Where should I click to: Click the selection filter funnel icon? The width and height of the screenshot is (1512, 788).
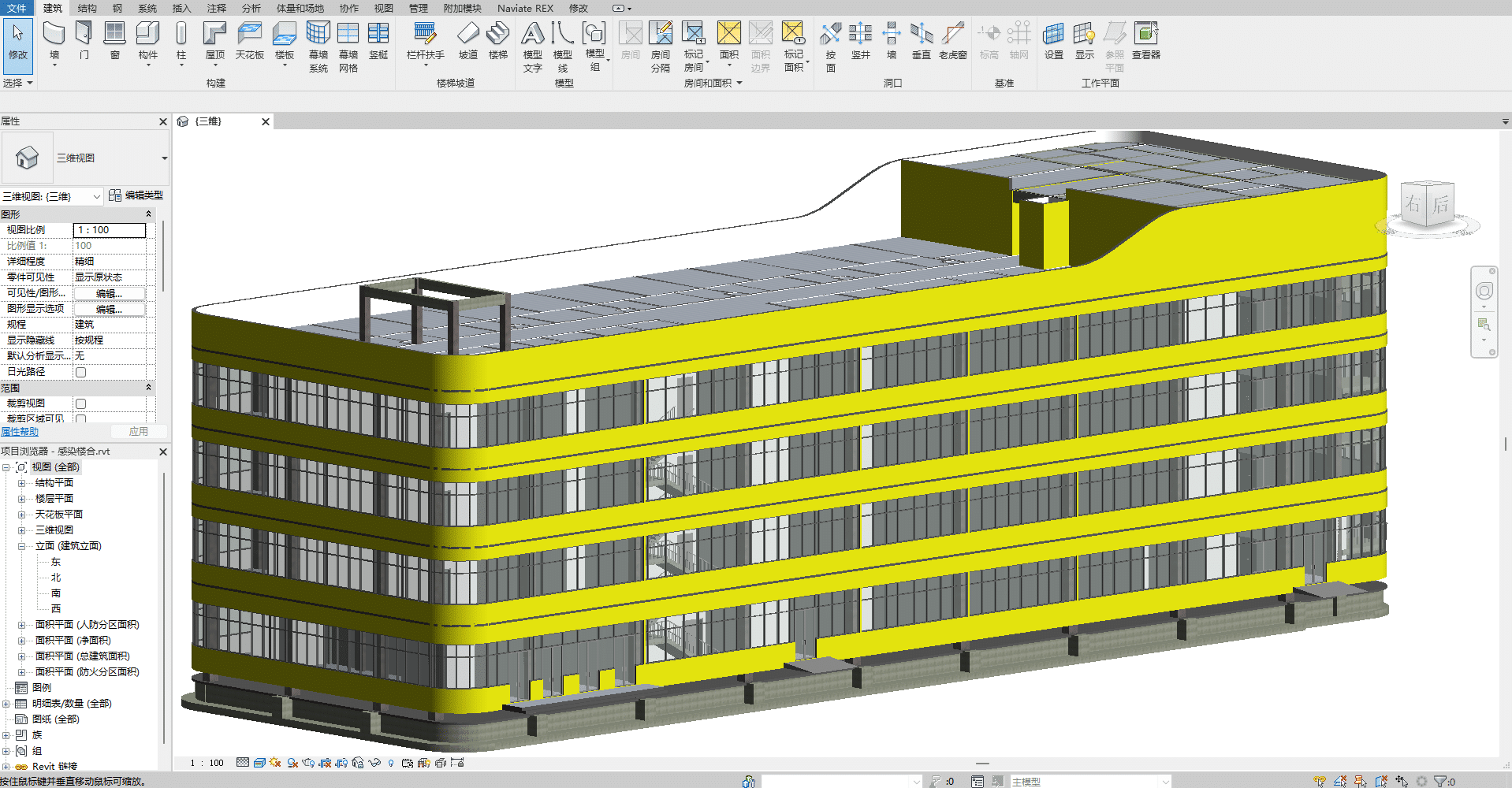(x=1439, y=782)
